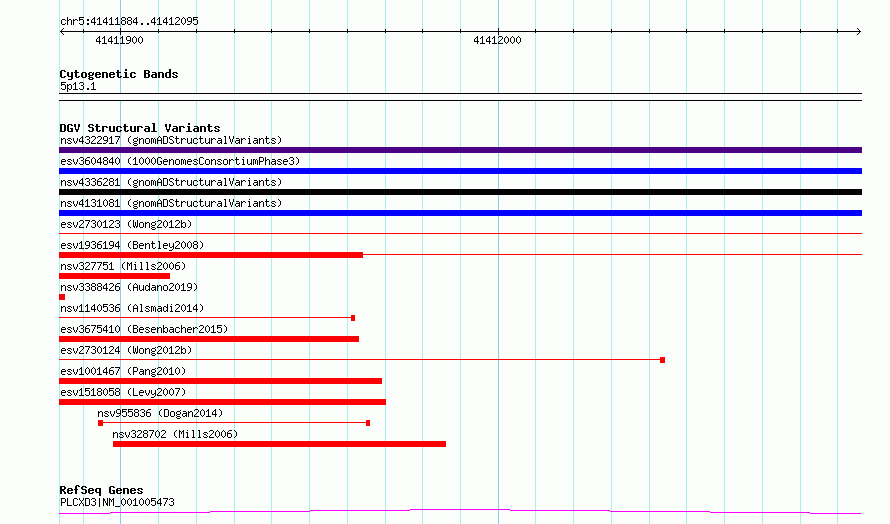Click the blue nsv4131081 variant bar
The image size is (890, 524).
(460, 213)
